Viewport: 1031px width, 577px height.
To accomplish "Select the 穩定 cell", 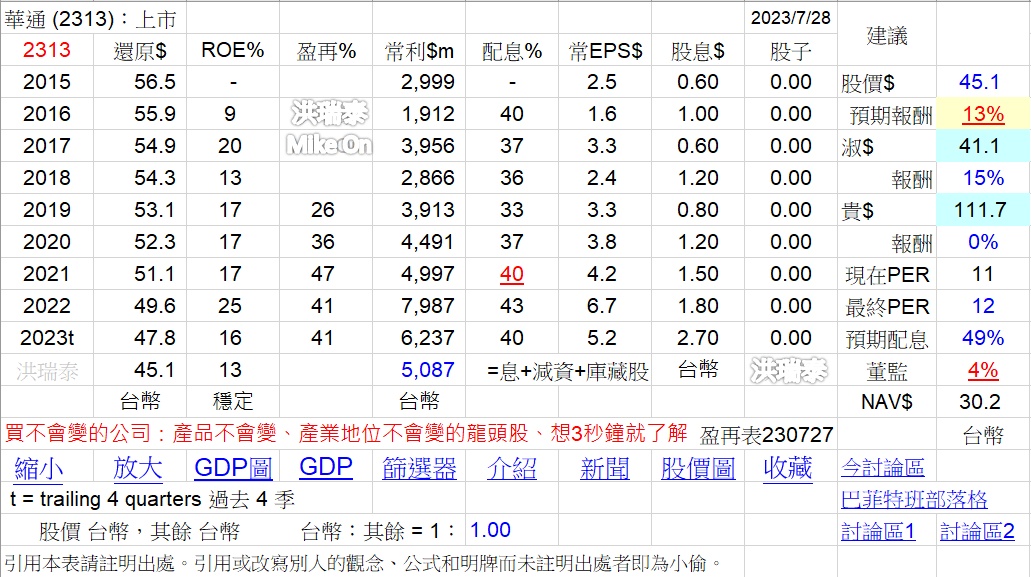I will [x=233, y=402].
